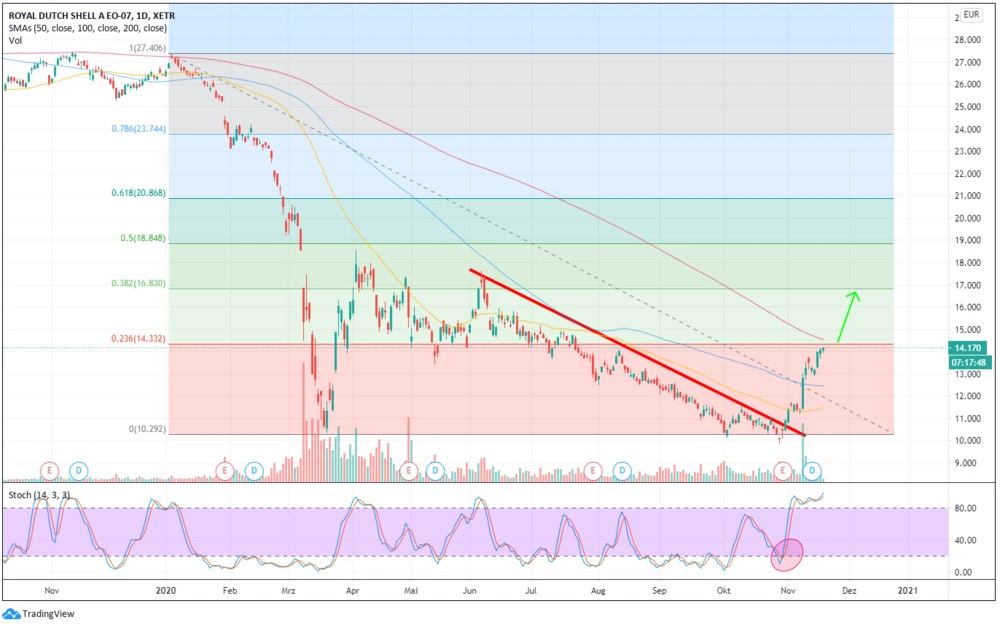Click the dividend D marker in November 2020

click(812, 471)
